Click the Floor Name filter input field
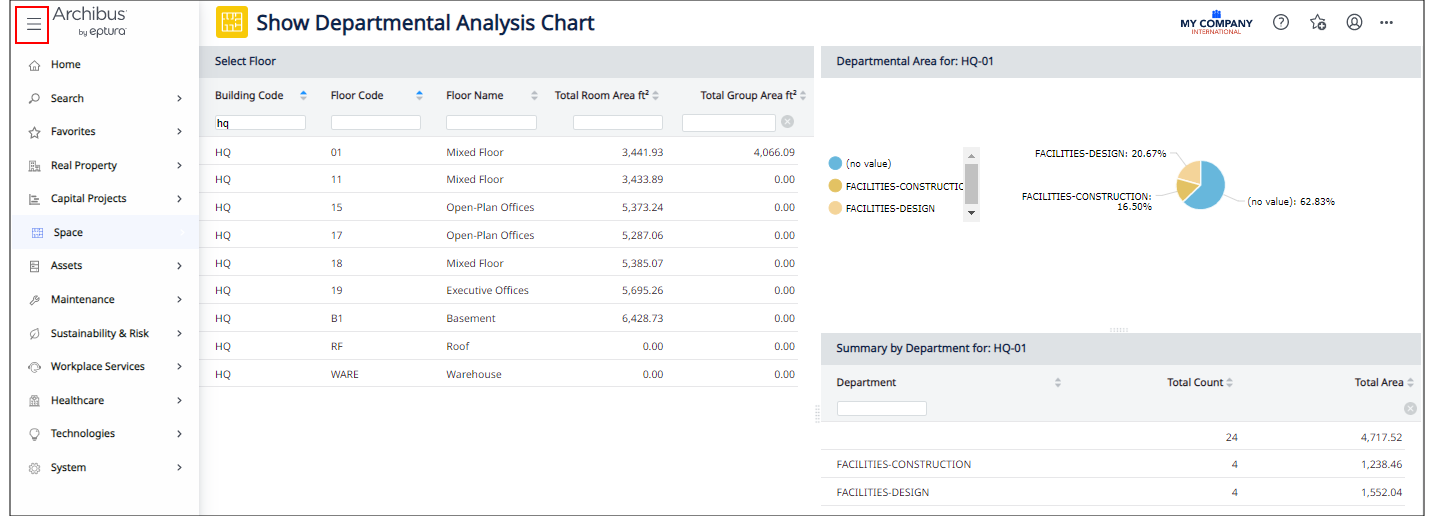The height and width of the screenshot is (516, 1434). tap(491, 123)
